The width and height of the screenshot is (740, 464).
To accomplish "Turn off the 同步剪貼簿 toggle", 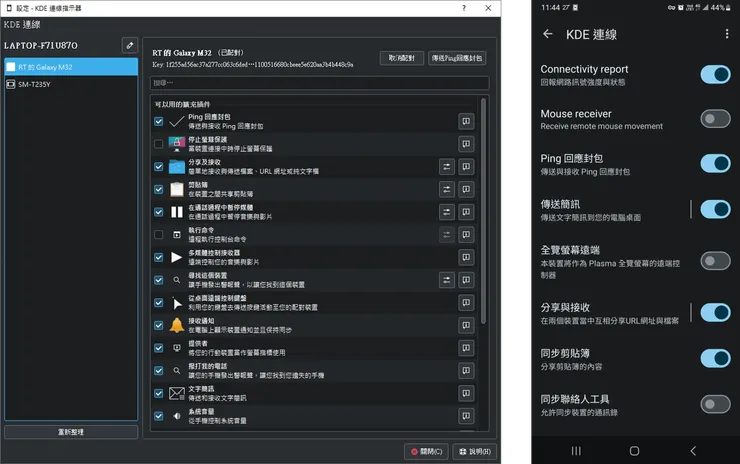I will 715,358.
